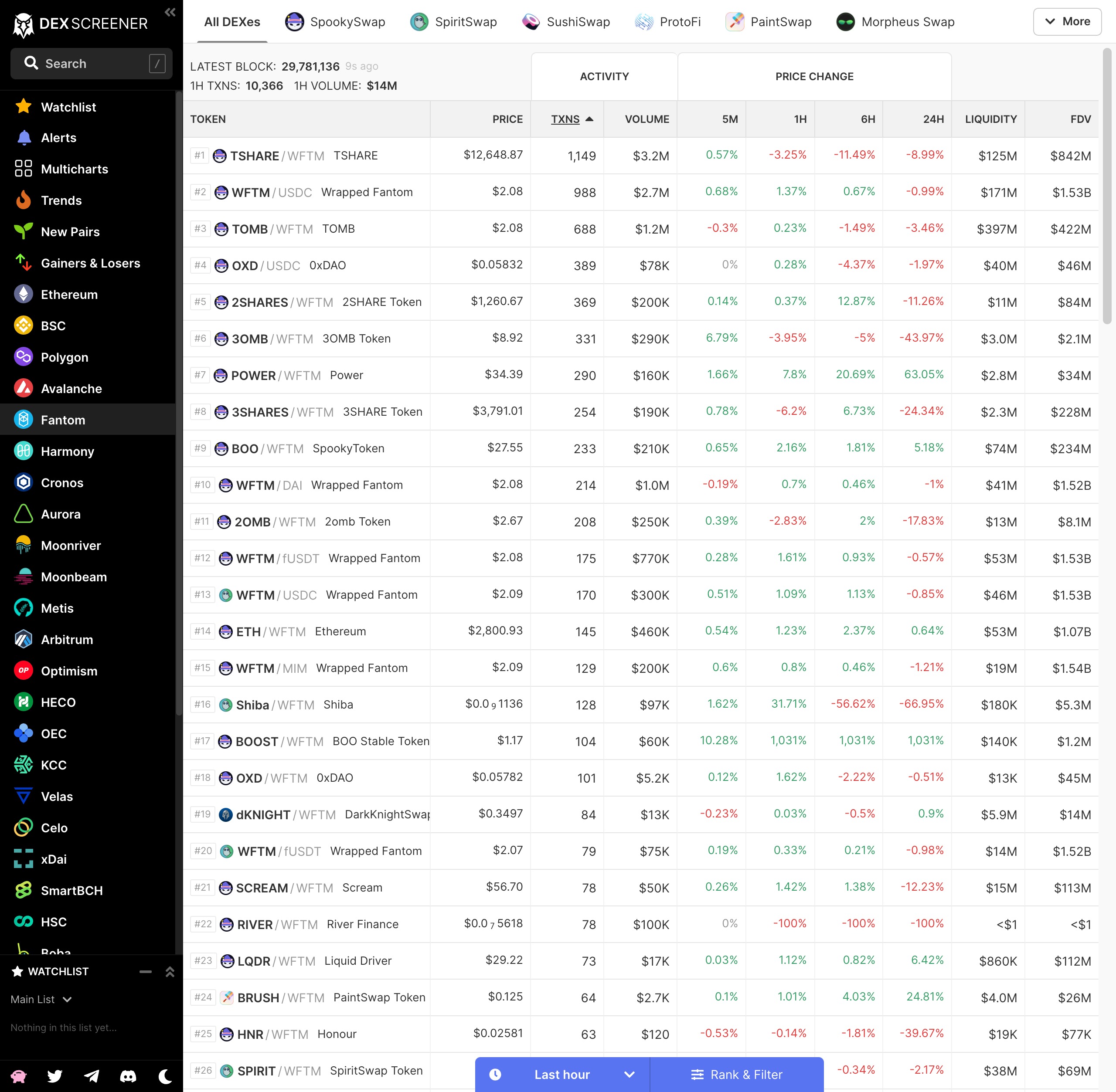Toggle Main List watchlist expander
The height and width of the screenshot is (1092, 1116).
tap(70, 1000)
